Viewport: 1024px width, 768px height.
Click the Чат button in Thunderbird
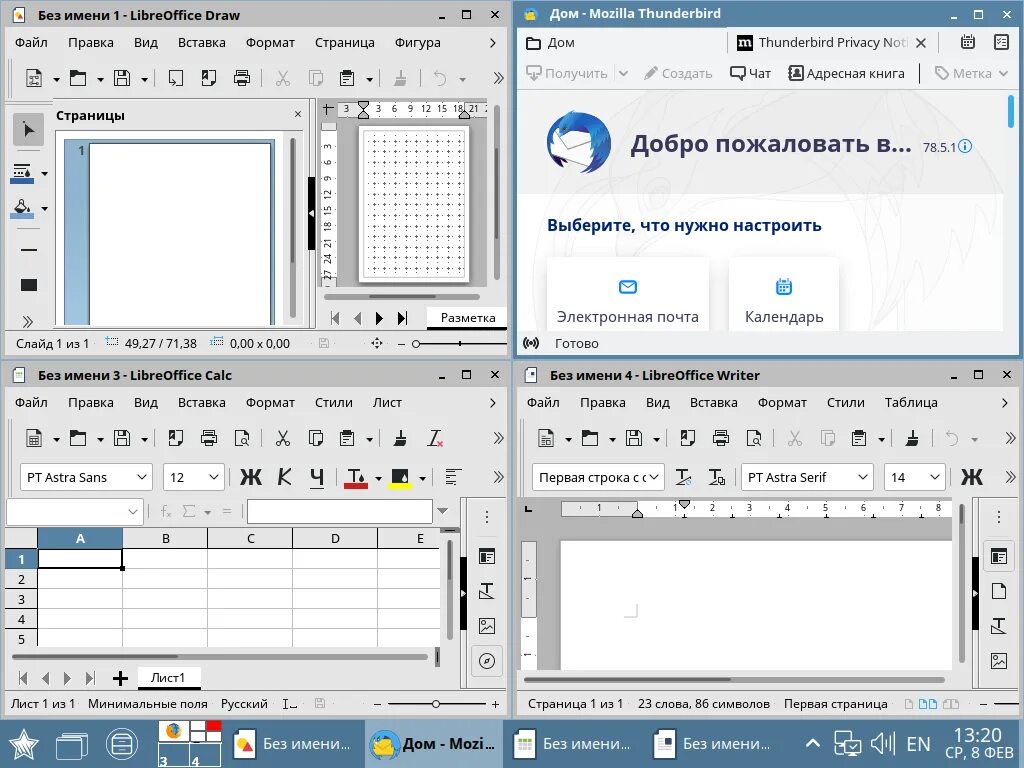(x=750, y=73)
